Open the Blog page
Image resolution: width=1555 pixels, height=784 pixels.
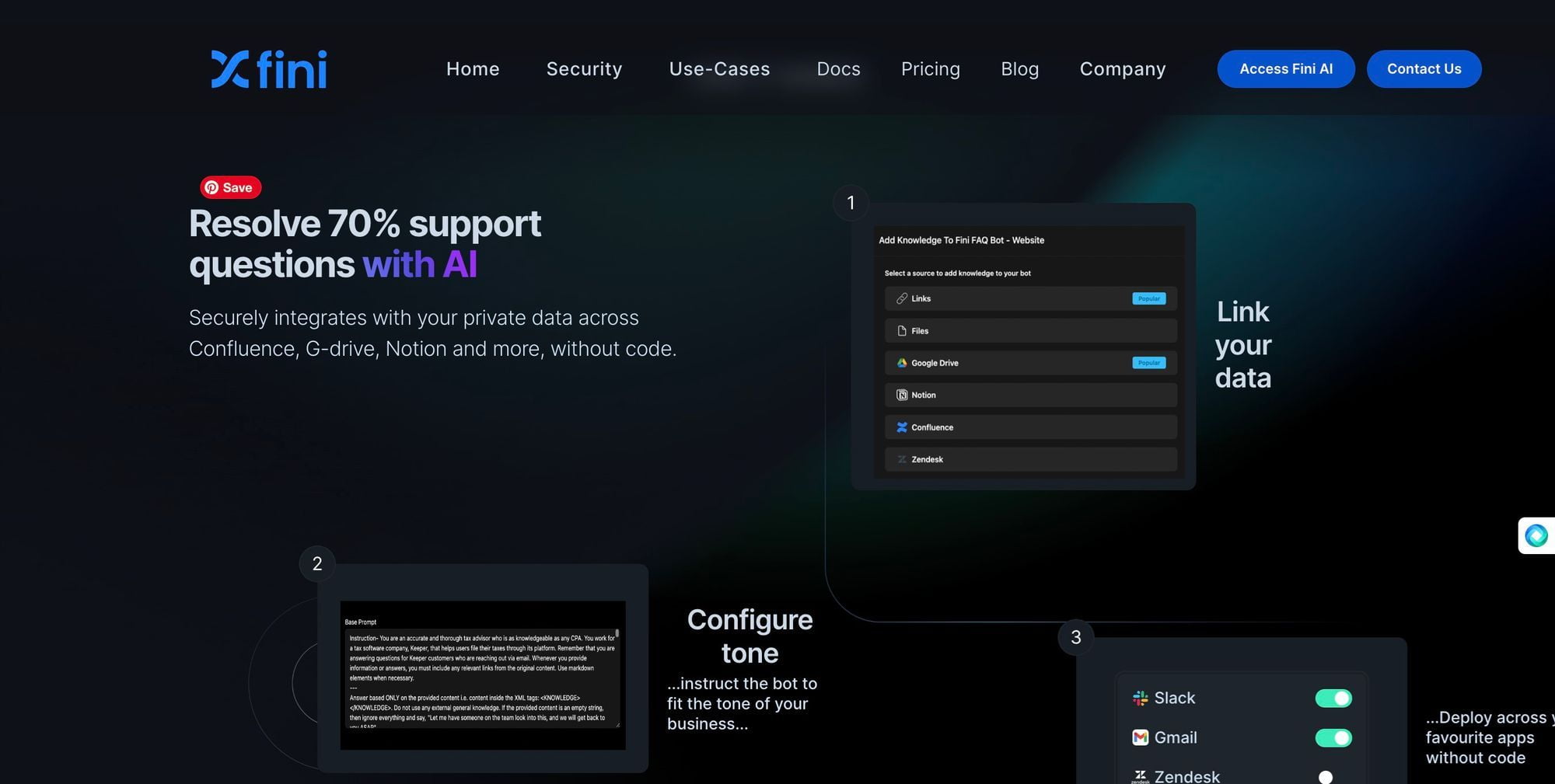tap(1020, 69)
